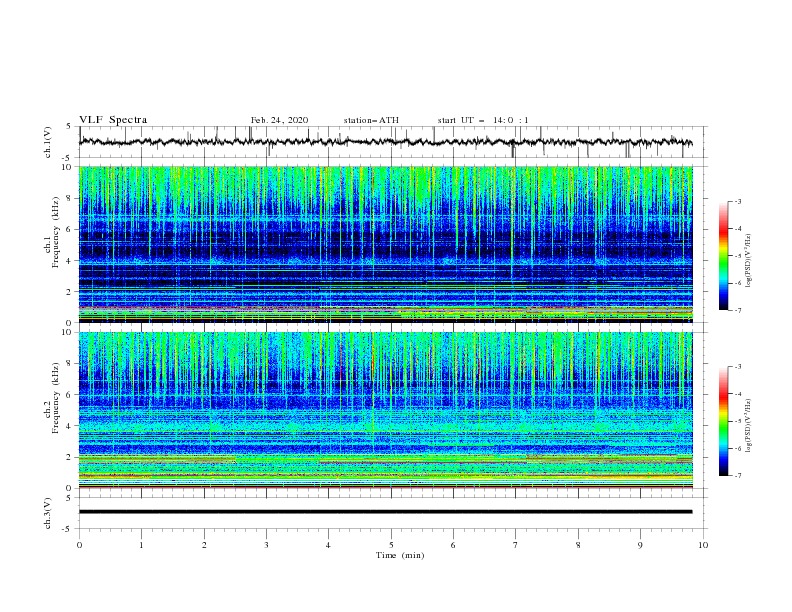The image size is (792, 612).
Task: Click "-7" at bottom of ch.2 color scale
Action: 737,476
